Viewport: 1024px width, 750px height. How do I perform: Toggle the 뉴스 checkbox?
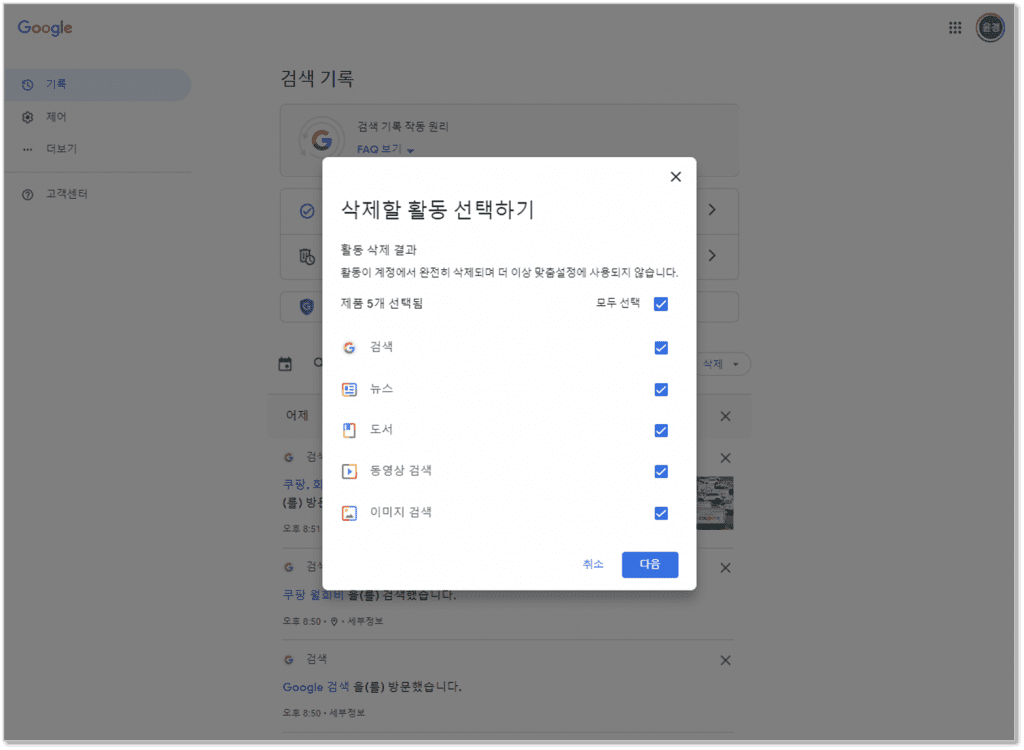(661, 389)
